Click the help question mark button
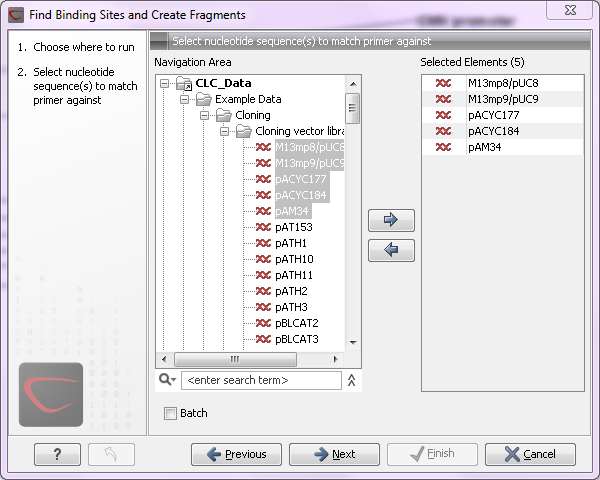The height and width of the screenshot is (480, 600). coord(57,454)
